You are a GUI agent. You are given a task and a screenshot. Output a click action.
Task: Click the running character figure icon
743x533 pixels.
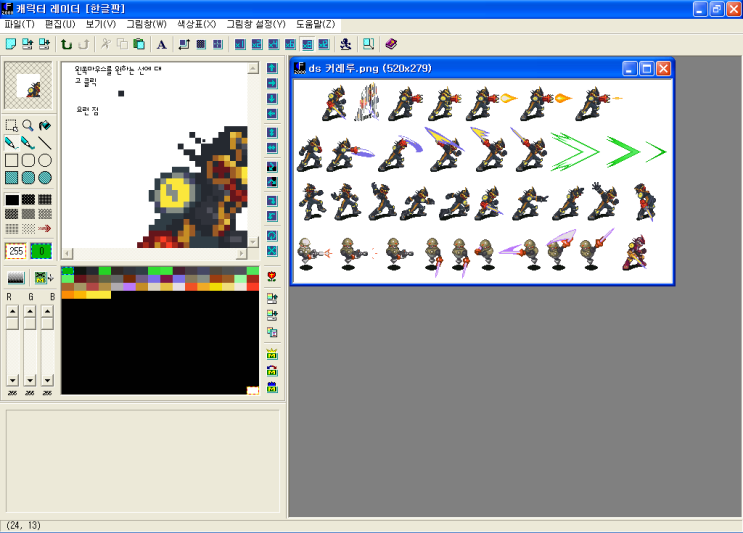coord(346,44)
